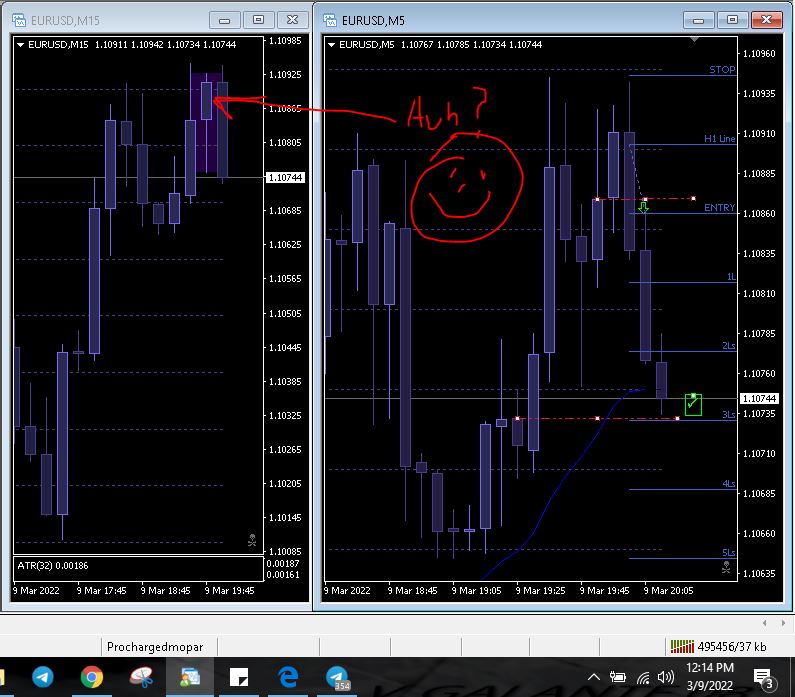
Task: Select the H1 Line label
Action: coord(719,138)
